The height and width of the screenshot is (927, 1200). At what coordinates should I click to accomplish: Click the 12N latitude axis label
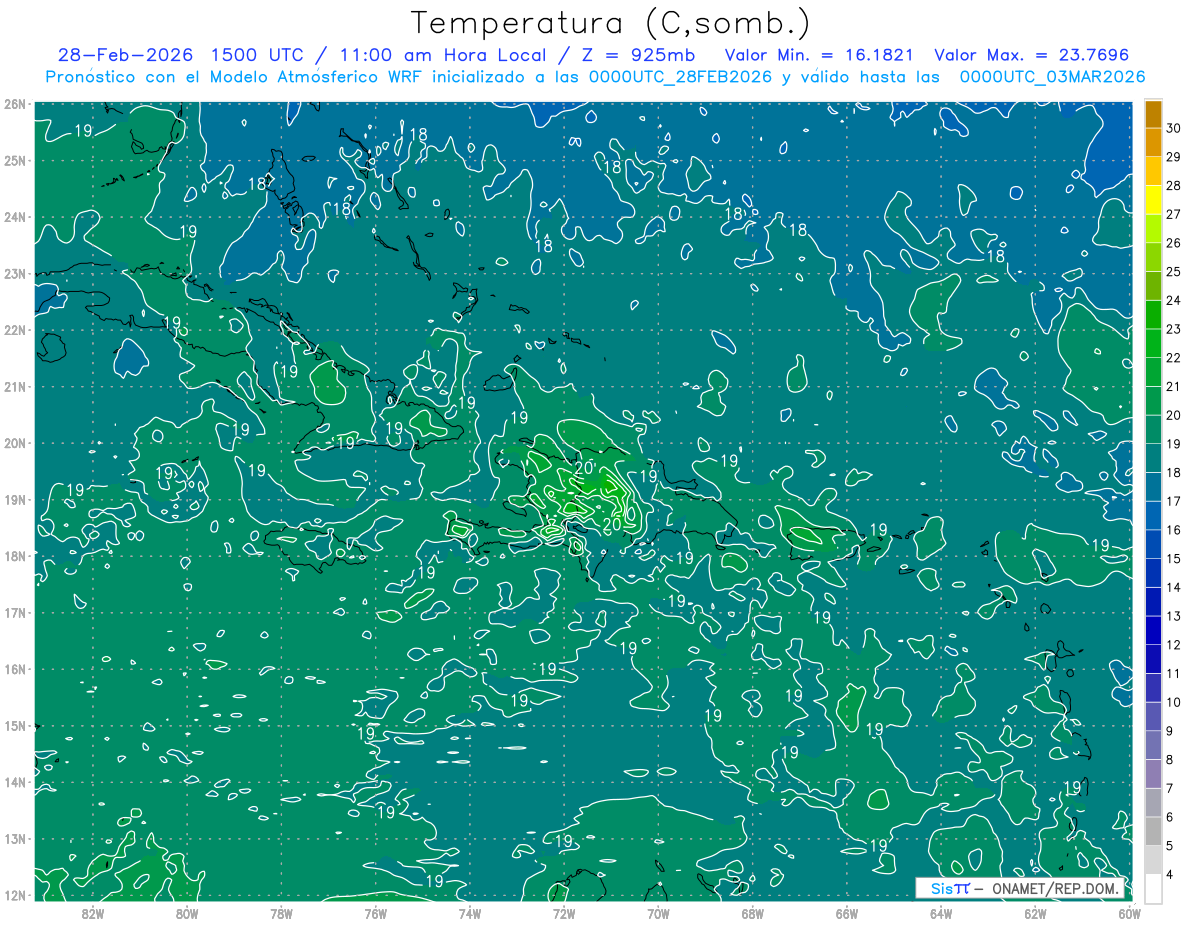pos(15,895)
